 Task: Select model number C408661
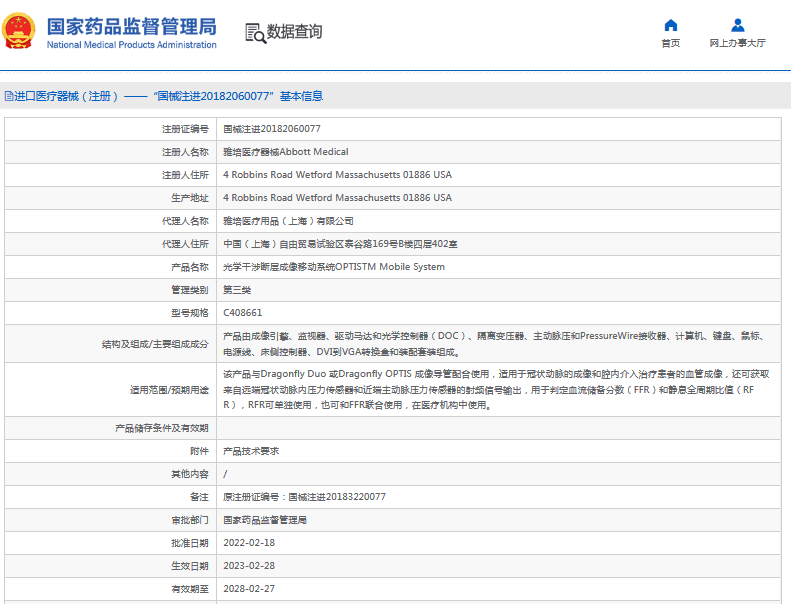click(x=243, y=313)
